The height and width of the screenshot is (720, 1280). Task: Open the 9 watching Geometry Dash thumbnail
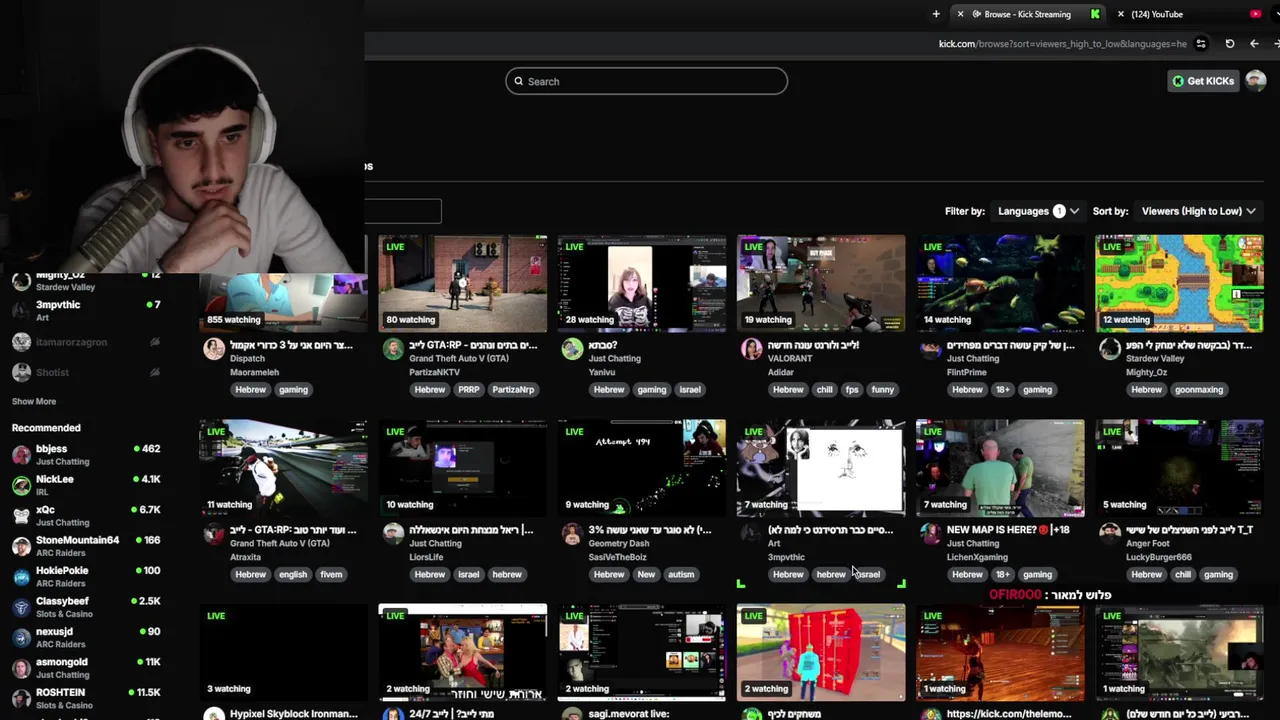tap(641, 468)
